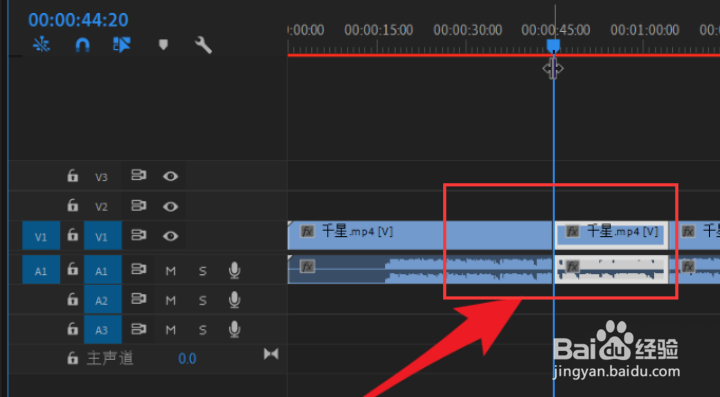Screen dimensions: 720x397
Task: Toggle V1 source patching button
Action: [41, 236]
